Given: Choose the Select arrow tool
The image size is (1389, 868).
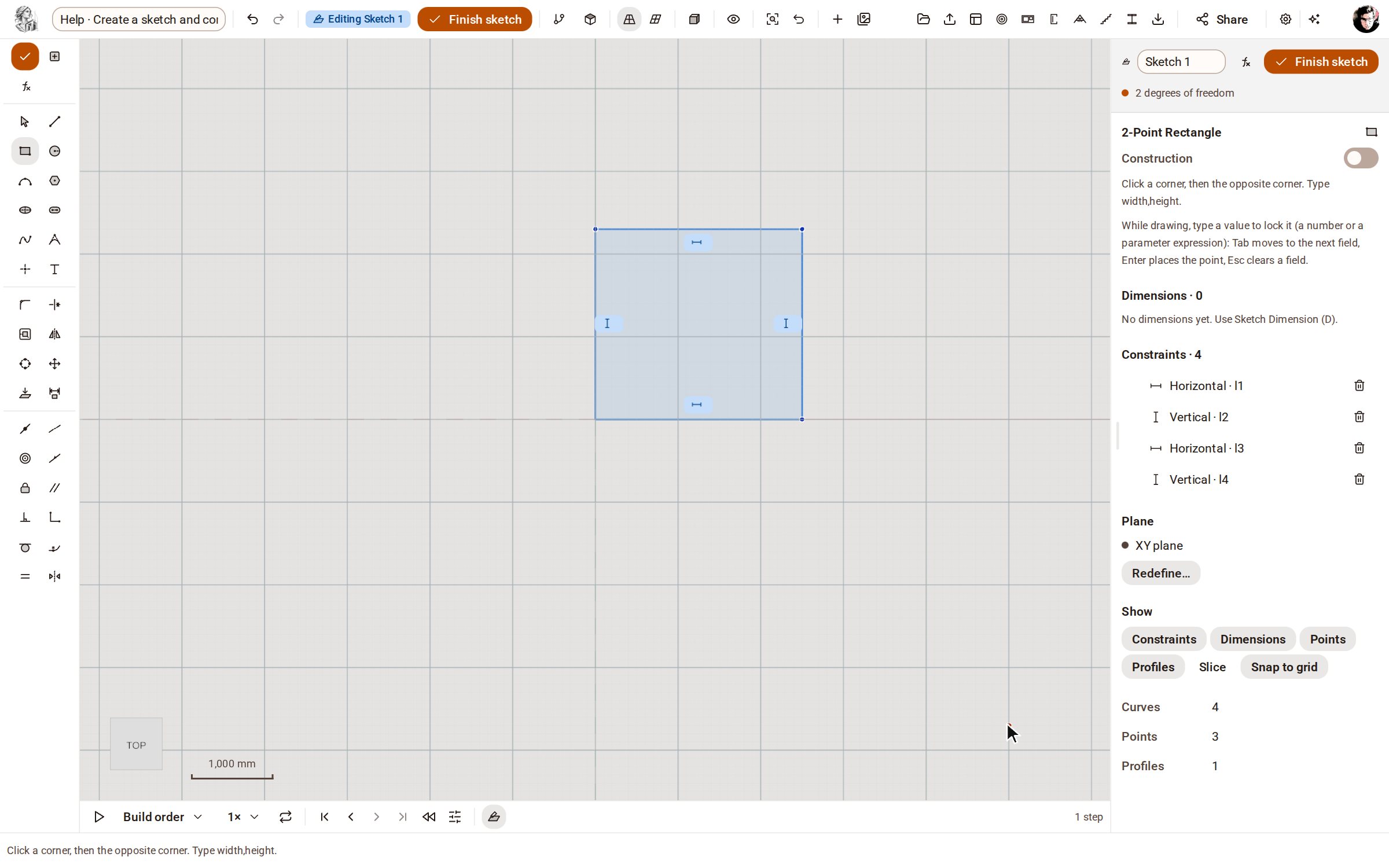Looking at the screenshot, I should click(25, 122).
